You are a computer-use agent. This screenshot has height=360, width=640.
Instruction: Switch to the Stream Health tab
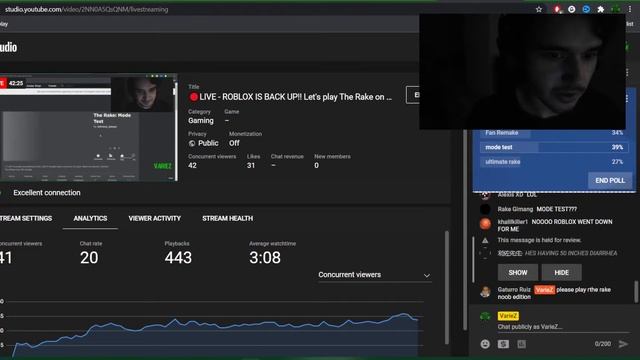tap(227, 218)
